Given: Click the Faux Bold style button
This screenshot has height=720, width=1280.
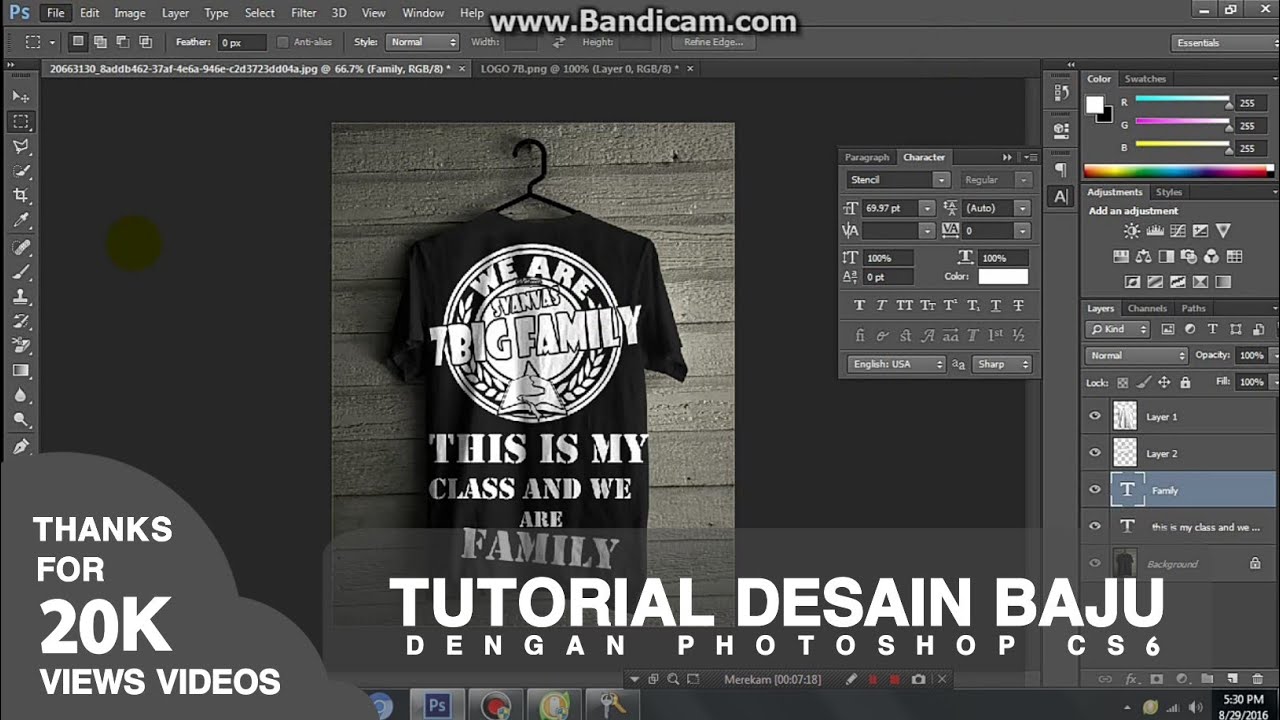Looking at the screenshot, I should pyautogui.click(x=859, y=306).
